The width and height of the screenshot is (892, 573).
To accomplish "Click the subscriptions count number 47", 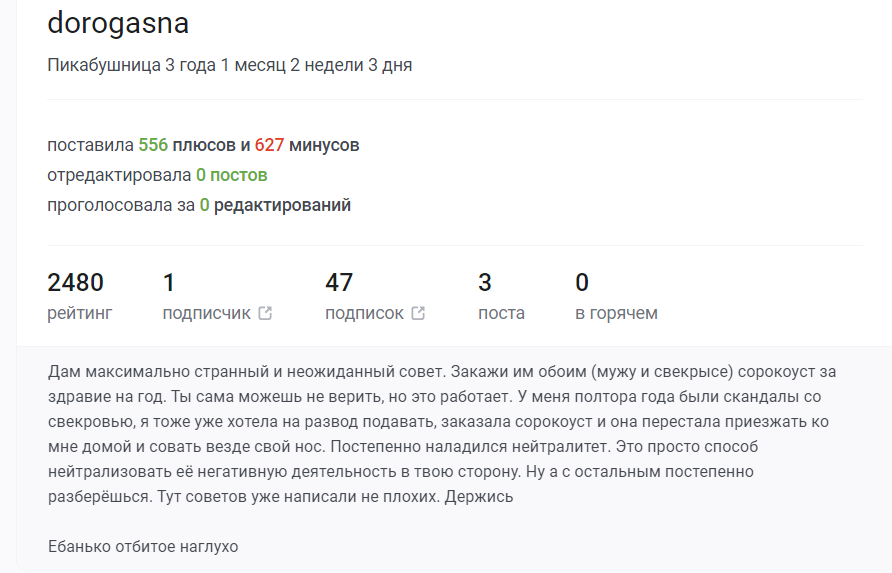I will [339, 283].
